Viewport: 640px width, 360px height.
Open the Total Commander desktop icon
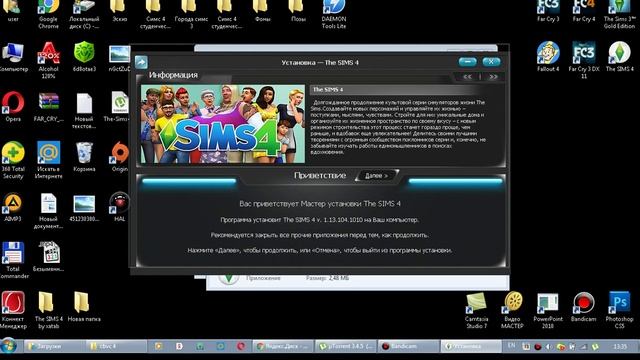pyautogui.click(x=13, y=260)
